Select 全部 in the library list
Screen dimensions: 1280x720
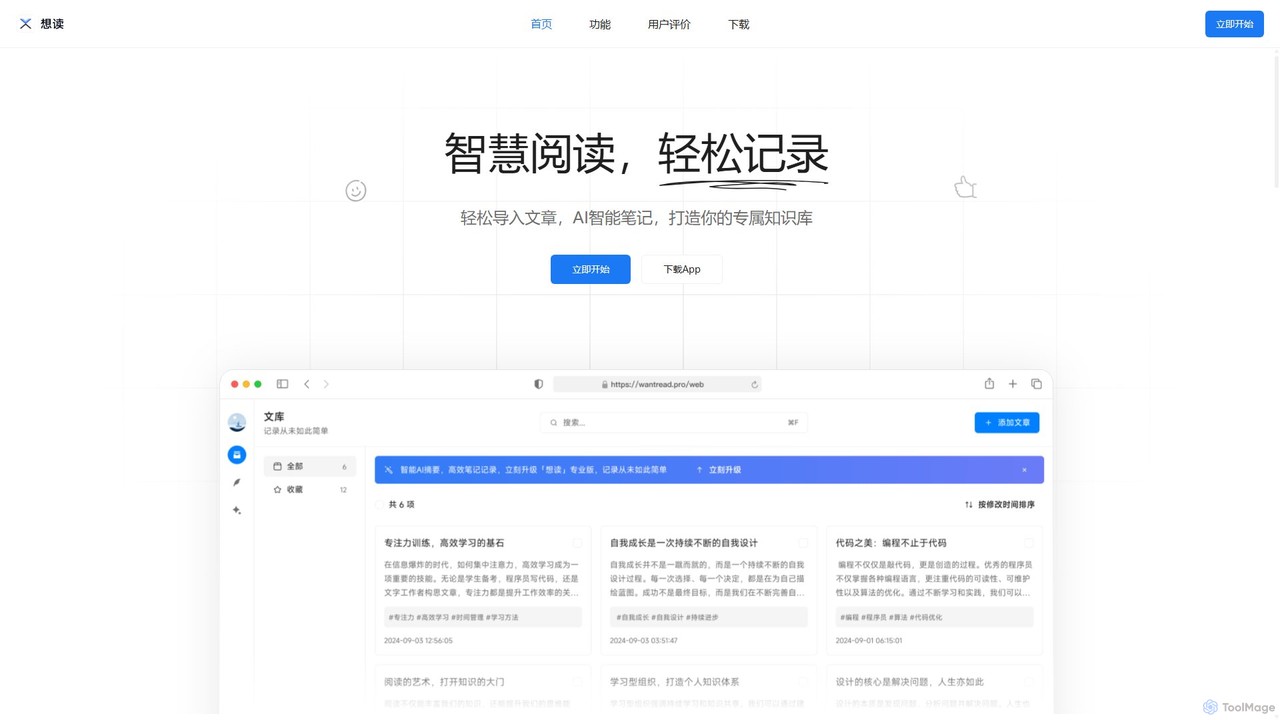click(310, 466)
